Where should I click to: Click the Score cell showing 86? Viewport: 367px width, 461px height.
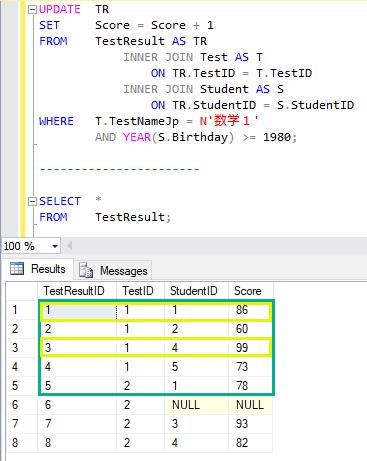pos(250,310)
